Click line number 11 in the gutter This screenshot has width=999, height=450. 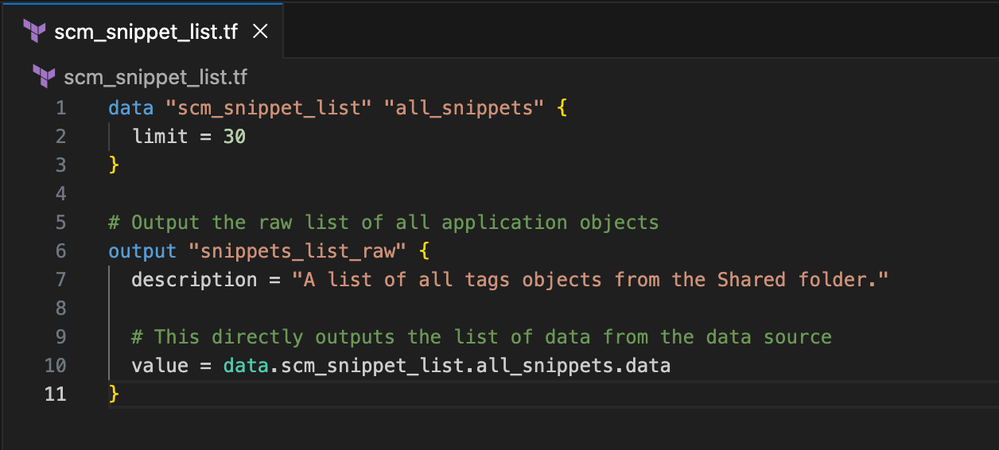coord(55,395)
